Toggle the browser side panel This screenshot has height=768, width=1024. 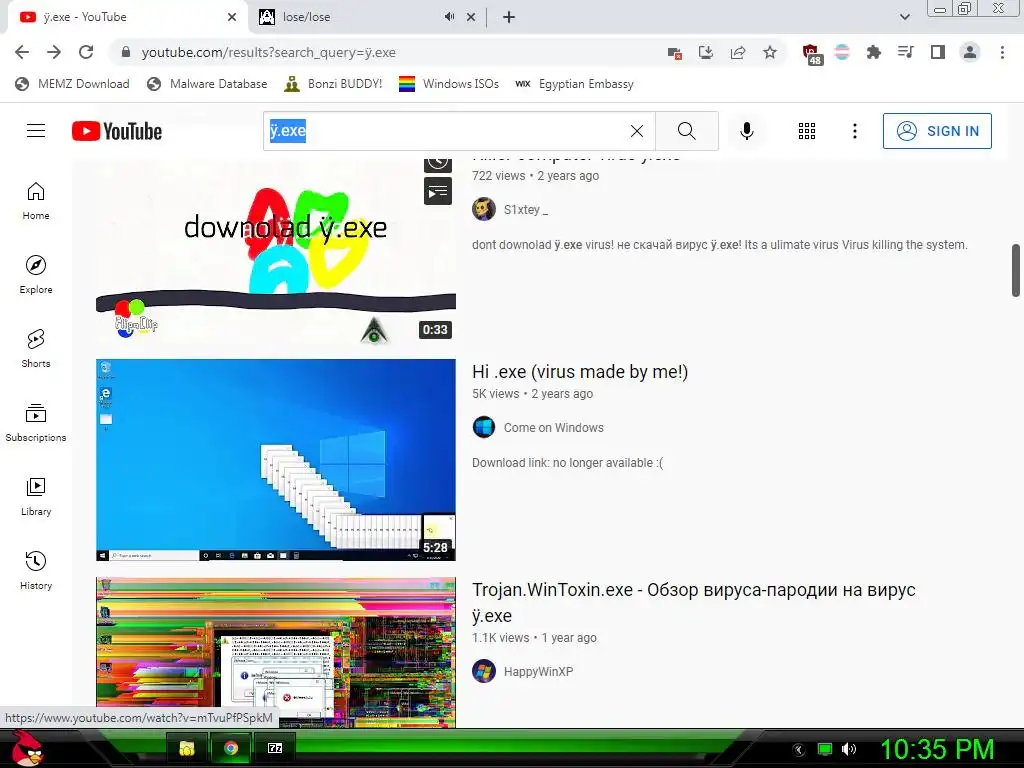click(938, 52)
